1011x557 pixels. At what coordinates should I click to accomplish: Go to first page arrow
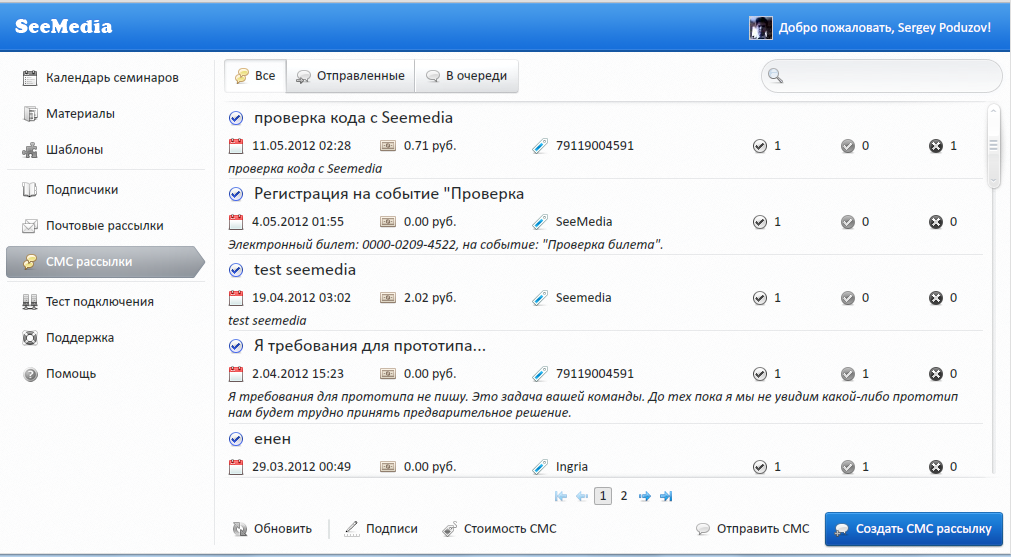[x=561, y=496]
